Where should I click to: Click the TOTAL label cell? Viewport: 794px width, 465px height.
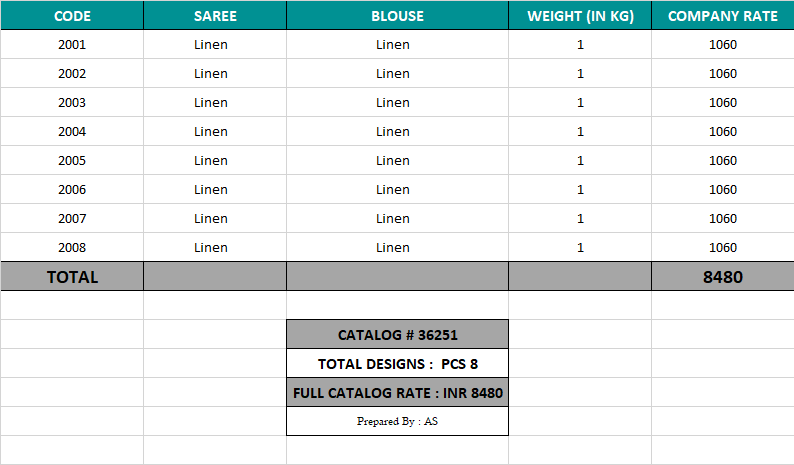[x=72, y=277]
